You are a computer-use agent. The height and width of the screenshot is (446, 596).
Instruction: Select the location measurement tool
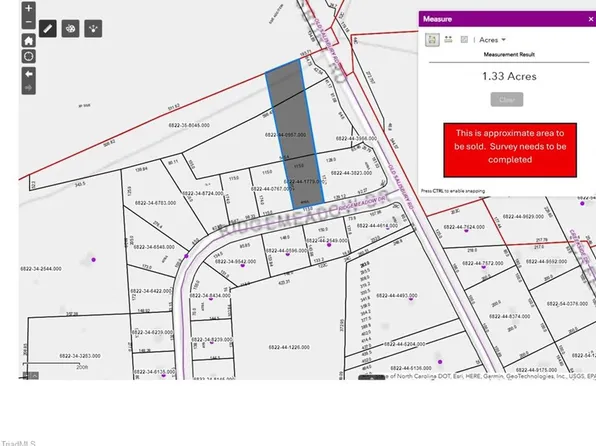(x=464, y=40)
